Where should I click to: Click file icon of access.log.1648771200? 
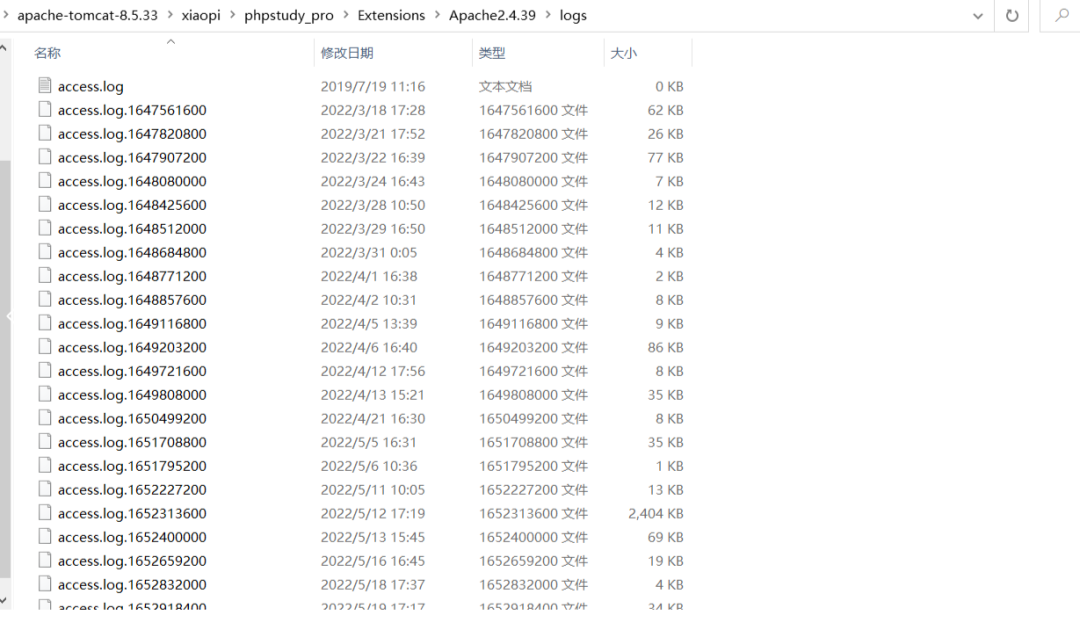click(x=45, y=275)
